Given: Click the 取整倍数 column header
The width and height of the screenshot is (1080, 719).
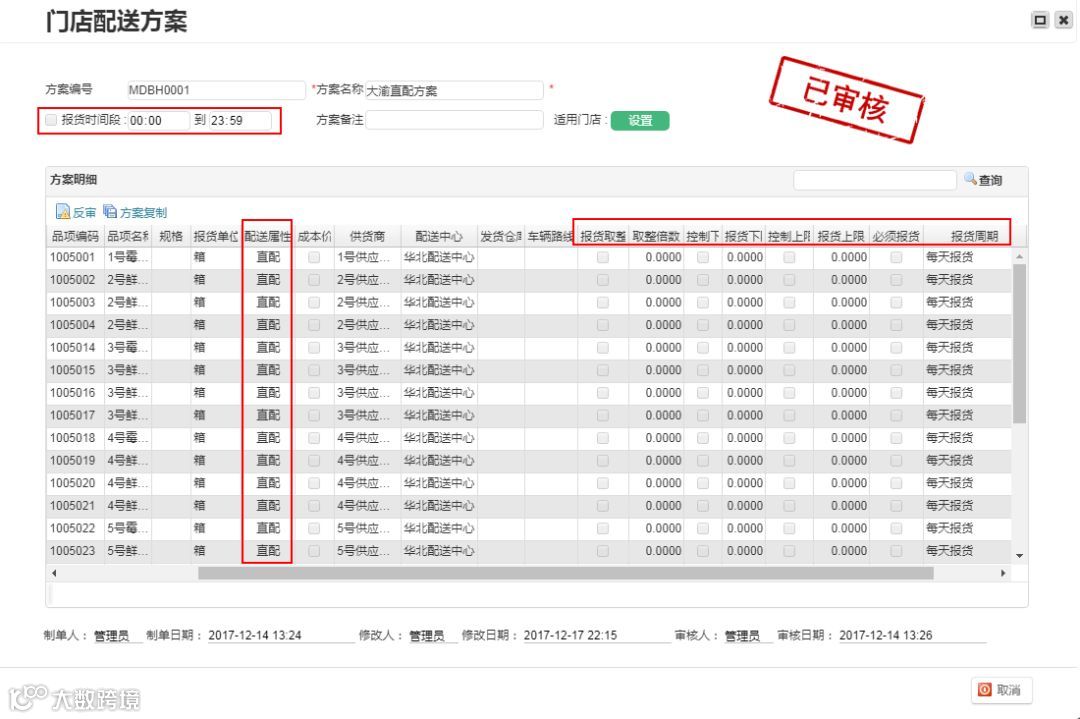Looking at the screenshot, I should [656, 236].
